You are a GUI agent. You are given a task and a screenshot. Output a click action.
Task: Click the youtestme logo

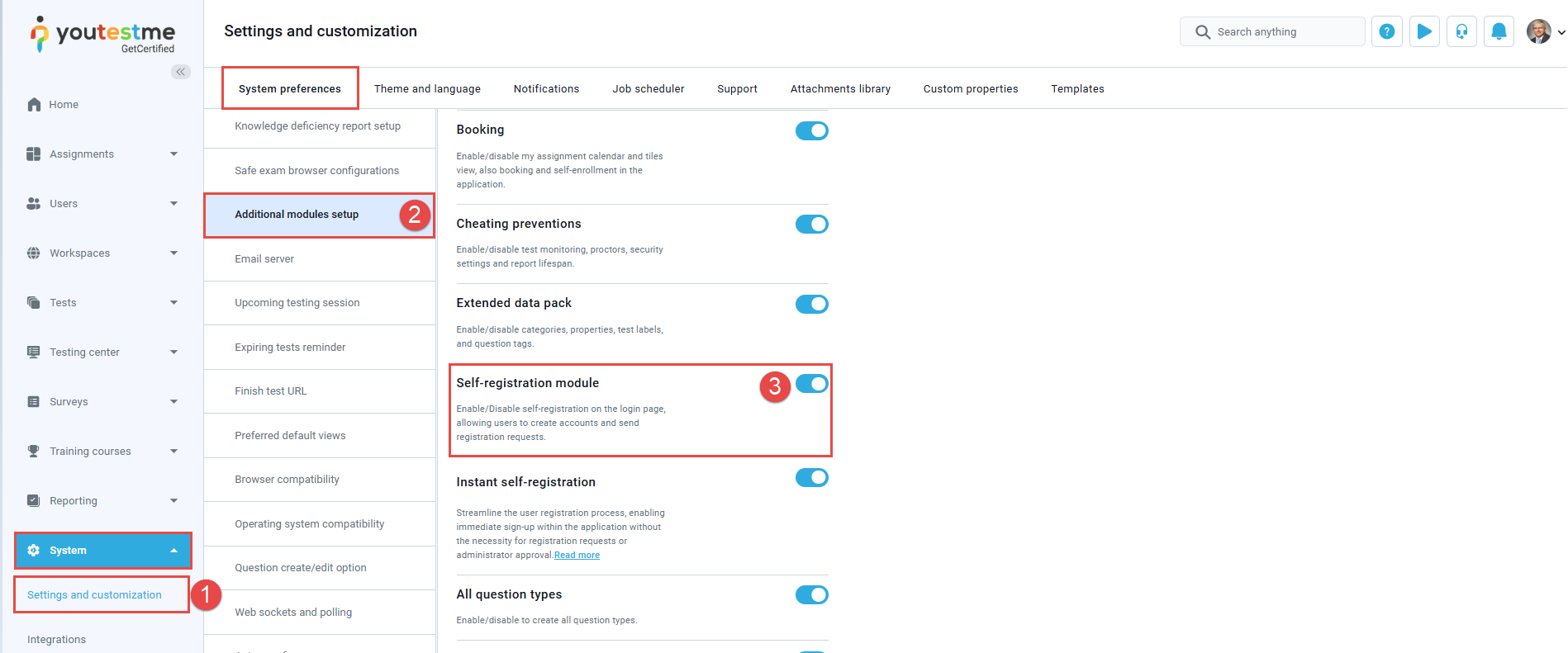102,35
